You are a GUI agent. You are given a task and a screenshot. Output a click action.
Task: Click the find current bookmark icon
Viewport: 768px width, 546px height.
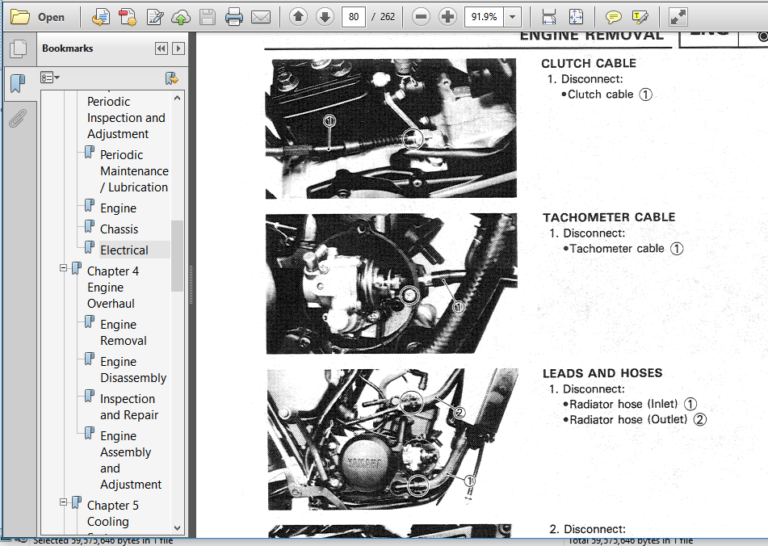tap(171, 78)
